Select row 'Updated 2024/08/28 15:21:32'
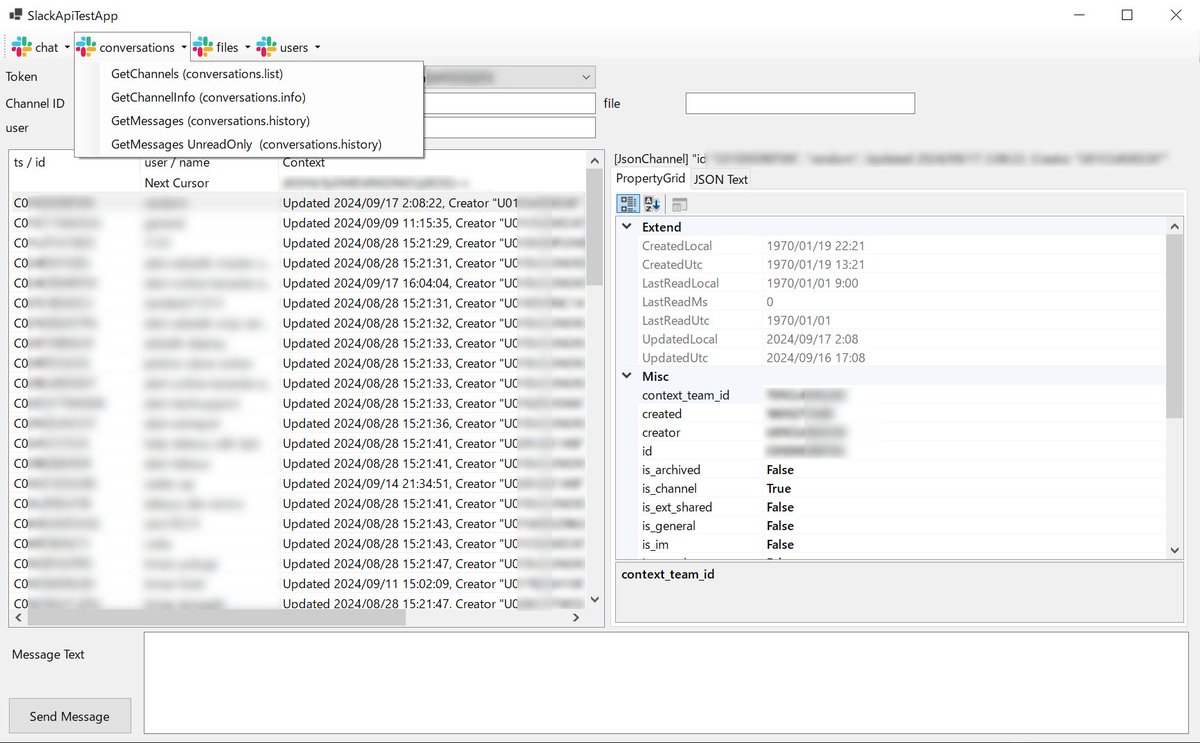The height and width of the screenshot is (743, 1200). [x=298, y=323]
